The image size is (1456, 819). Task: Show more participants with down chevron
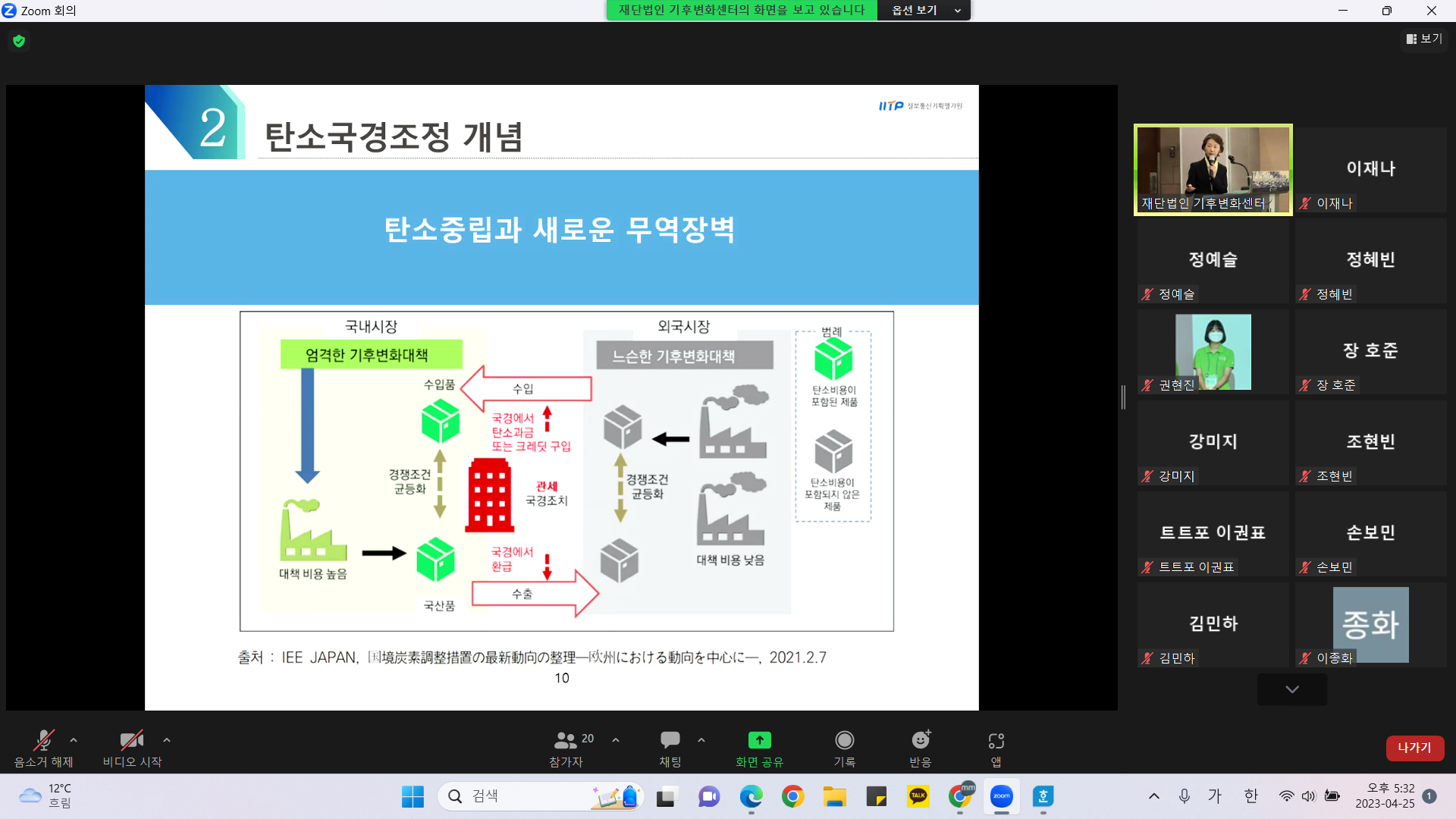click(1292, 689)
